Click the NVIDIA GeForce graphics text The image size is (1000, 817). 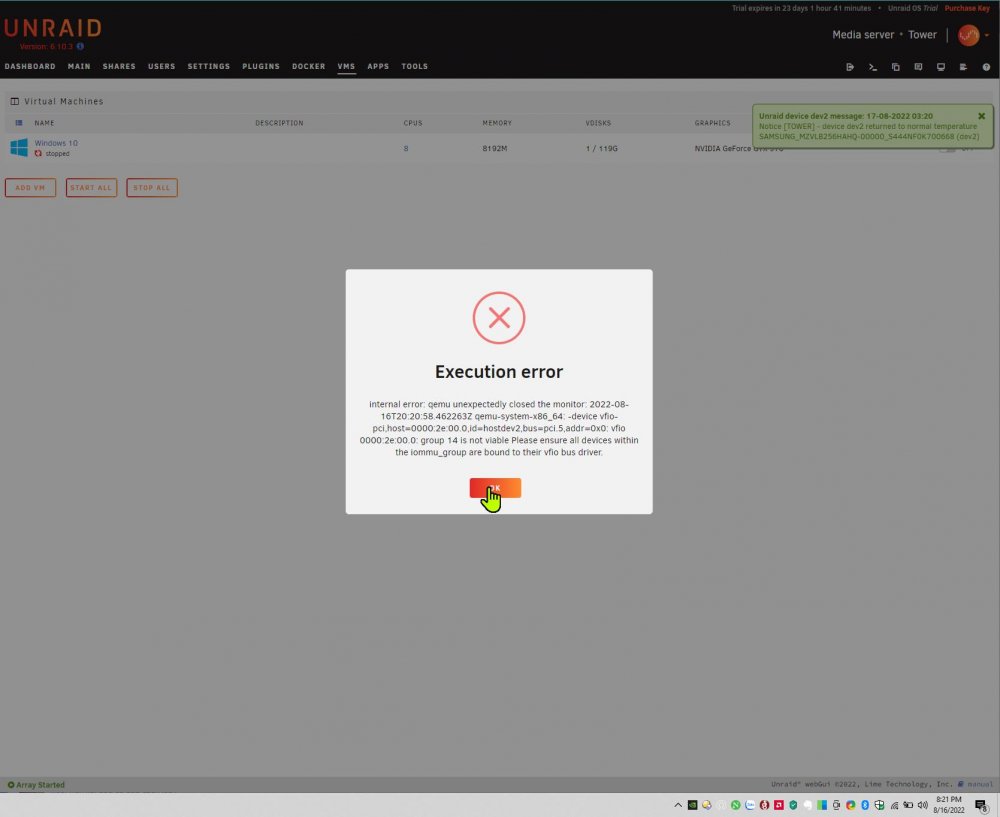pos(739,149)
